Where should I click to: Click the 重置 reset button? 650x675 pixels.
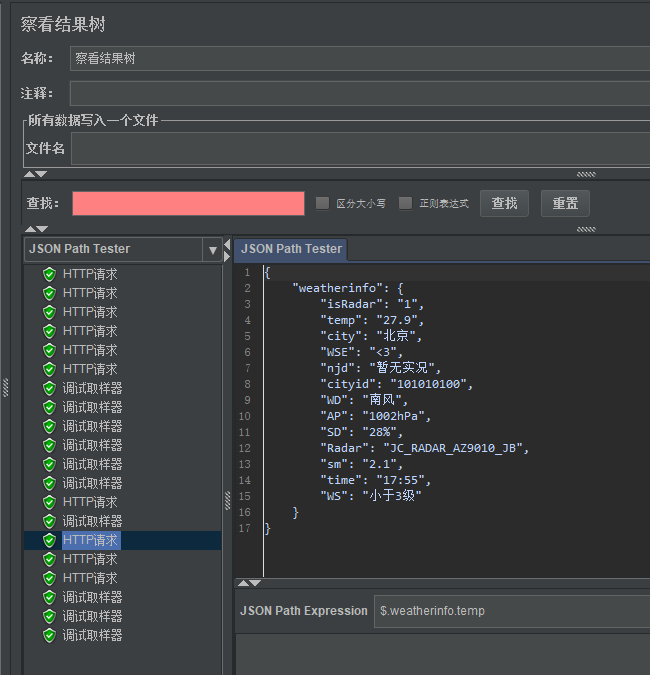pyautogui.click(x=565, y=203)
